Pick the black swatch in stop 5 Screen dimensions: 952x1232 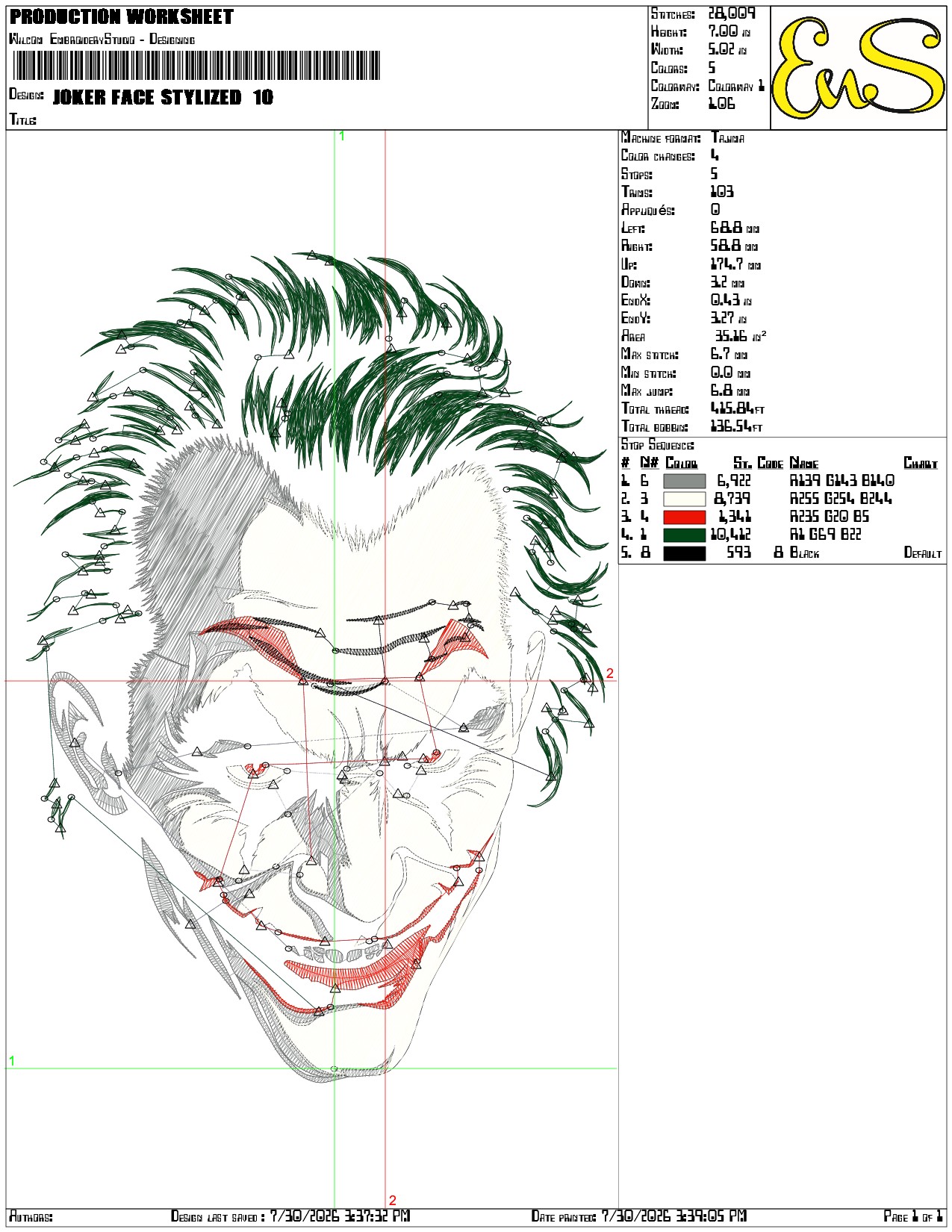point(684,553)
